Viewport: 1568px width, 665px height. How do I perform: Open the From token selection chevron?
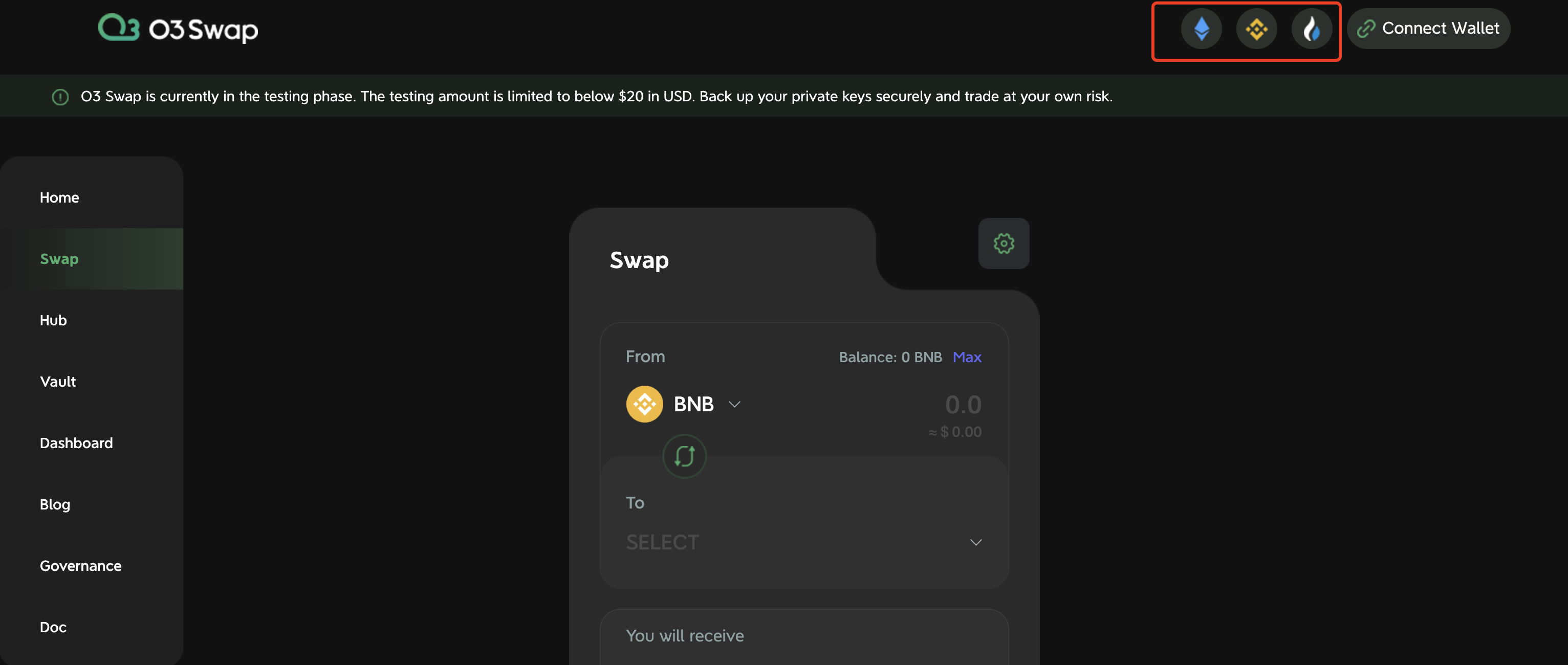click(x=734, y=405)
